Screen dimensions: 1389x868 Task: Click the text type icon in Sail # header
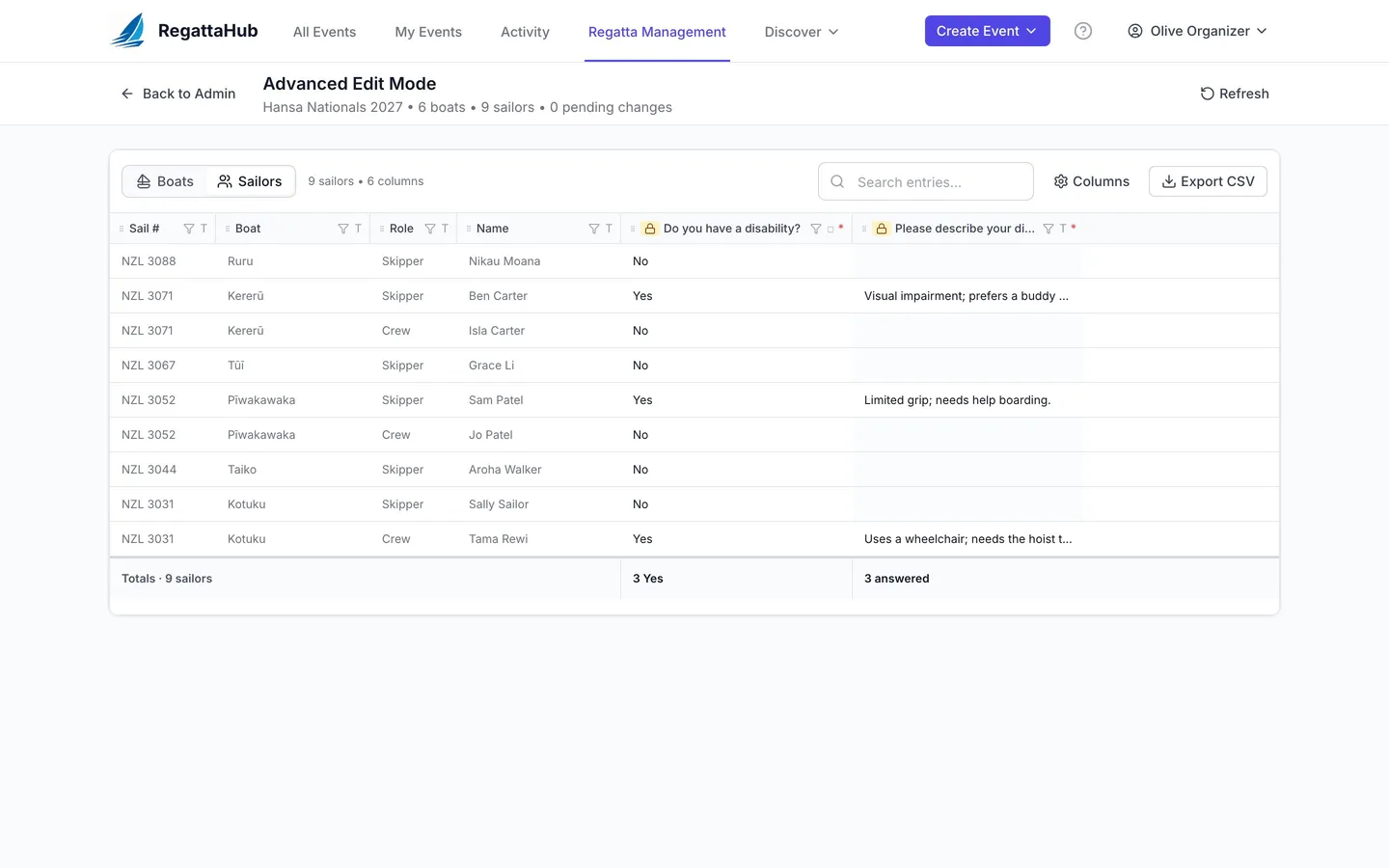204,229
